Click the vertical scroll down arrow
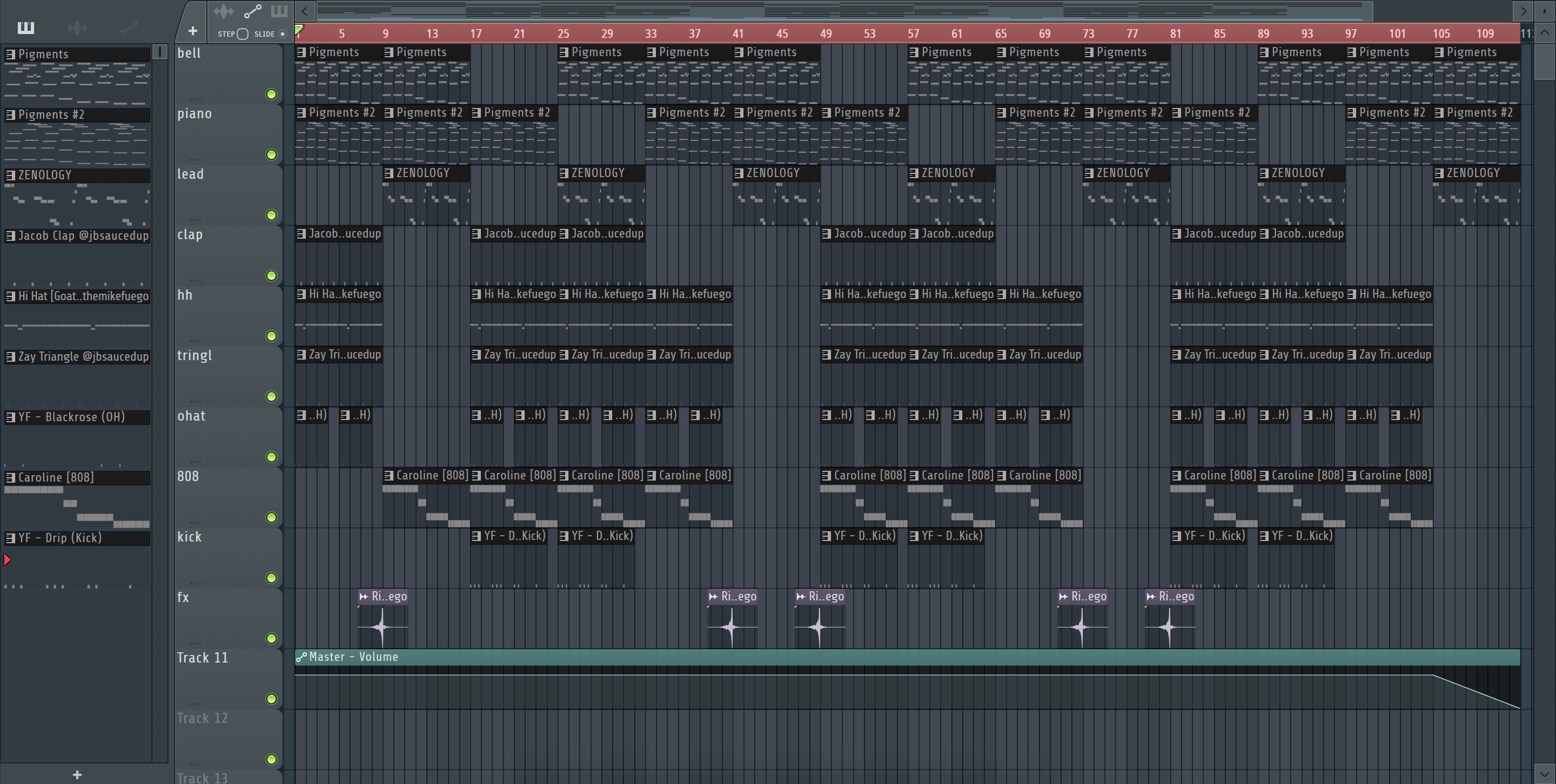 tap(1545, 773)
